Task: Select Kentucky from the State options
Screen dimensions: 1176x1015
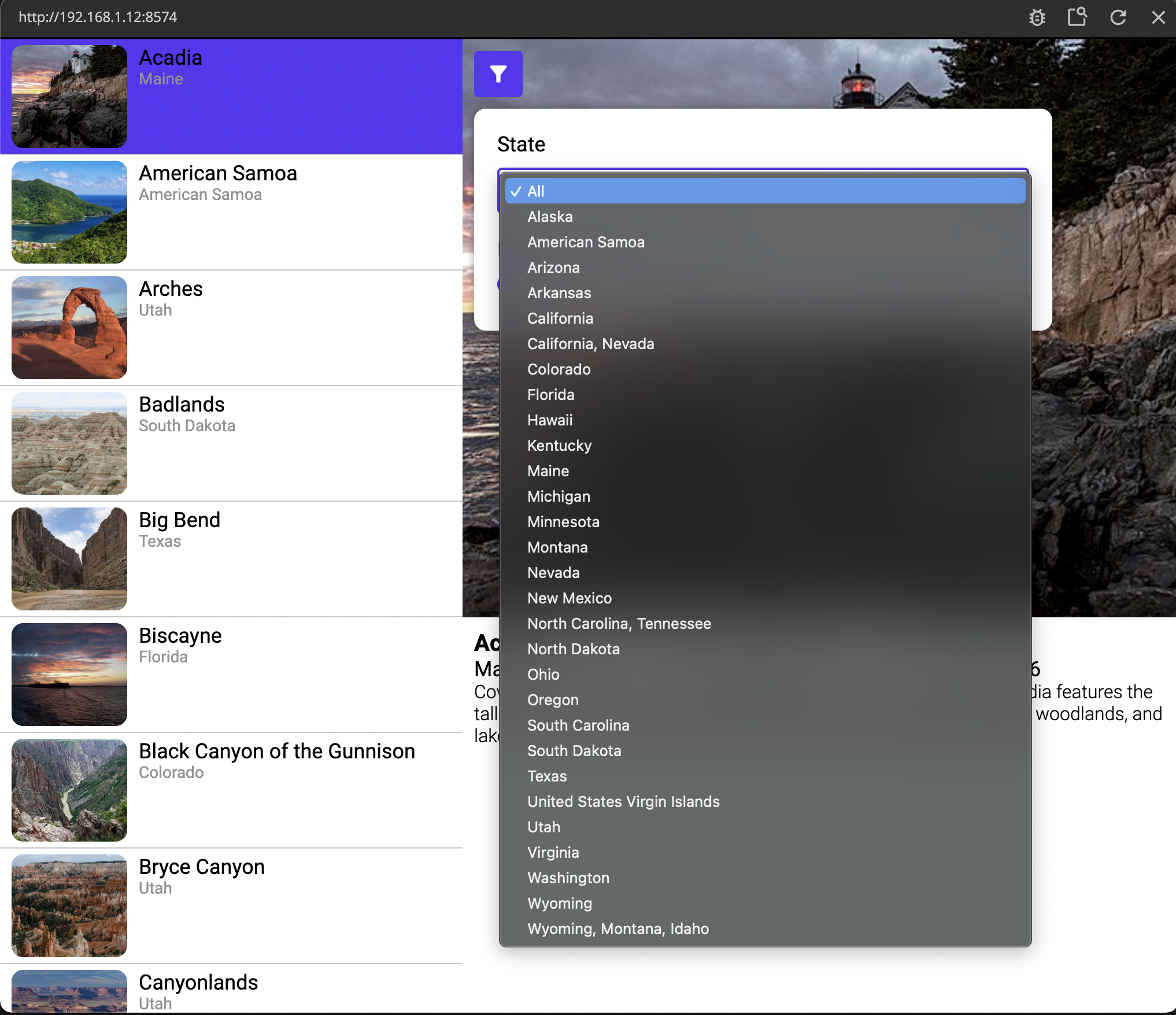Action: pyautogui.click(x=765, y=446)
